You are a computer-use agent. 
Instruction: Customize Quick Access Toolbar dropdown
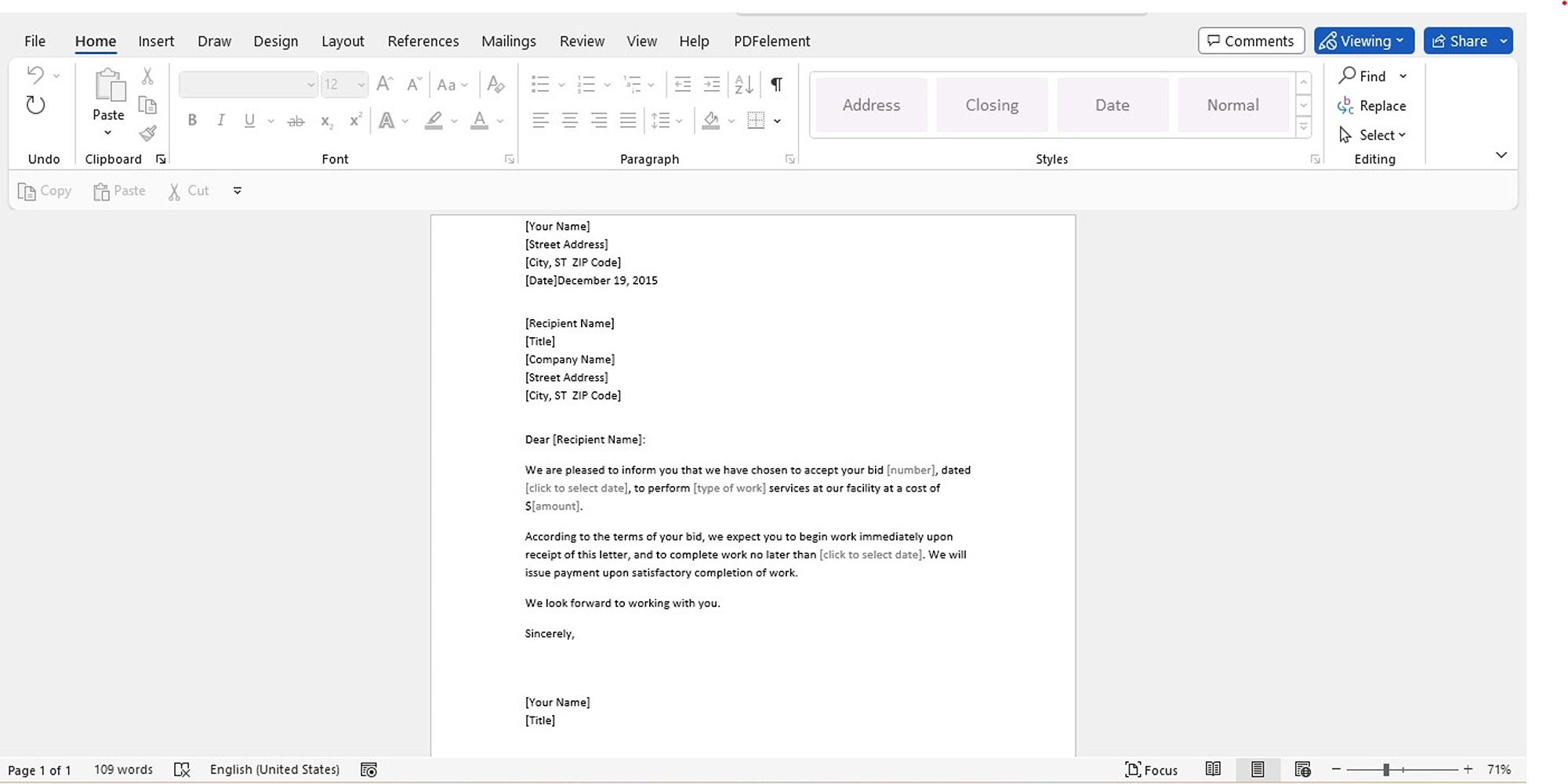pos(237,191)
